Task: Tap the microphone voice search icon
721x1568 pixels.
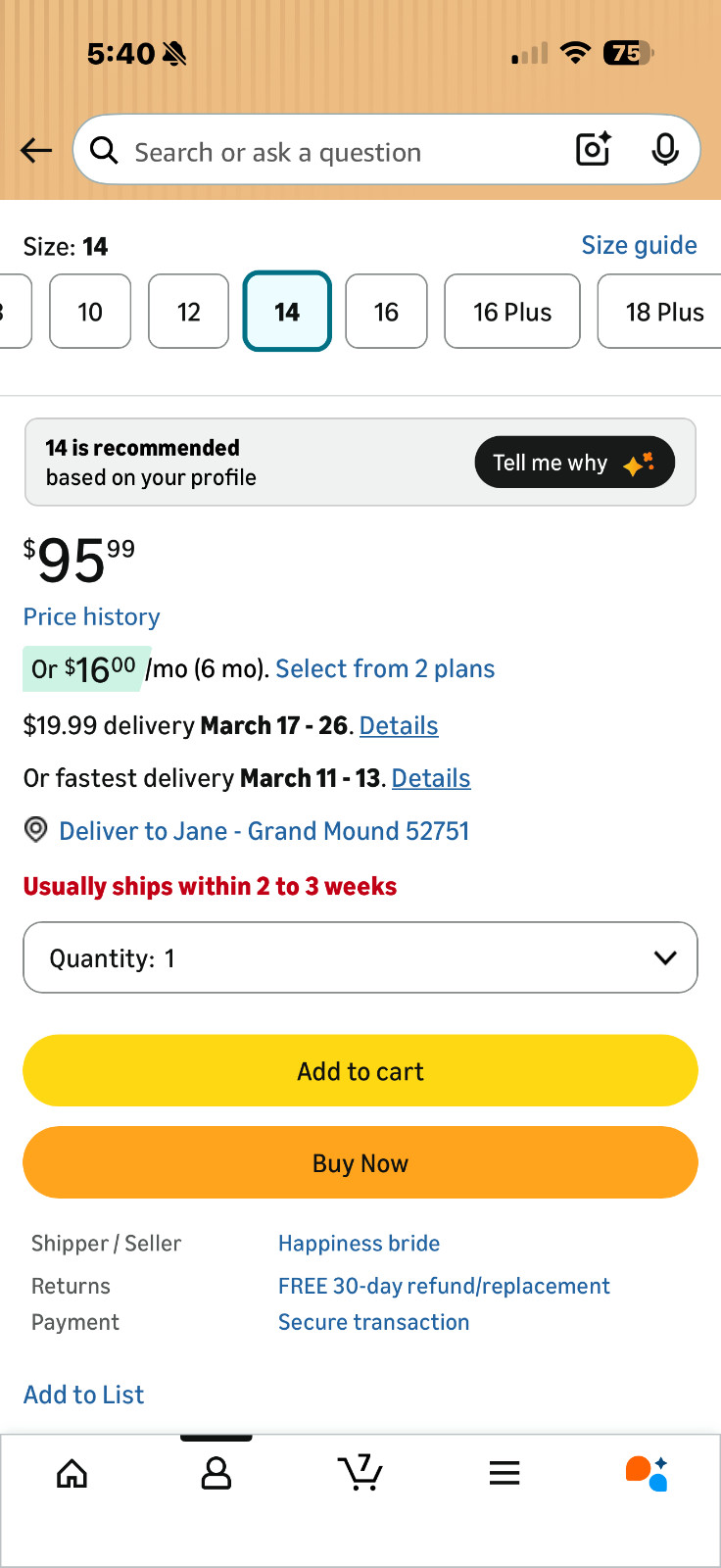Action: [665, 149]
